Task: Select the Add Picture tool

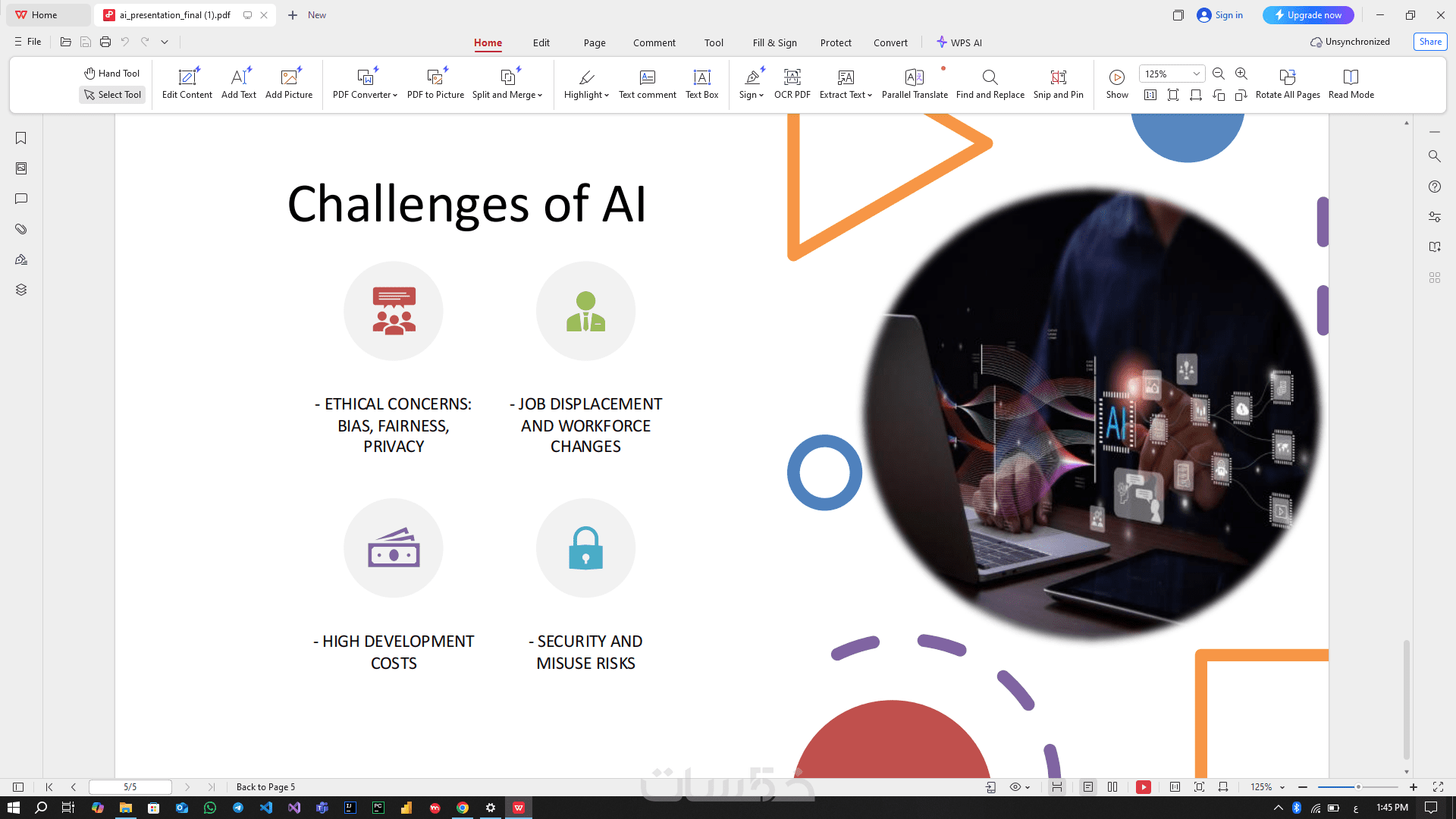Action: [288, 83]
